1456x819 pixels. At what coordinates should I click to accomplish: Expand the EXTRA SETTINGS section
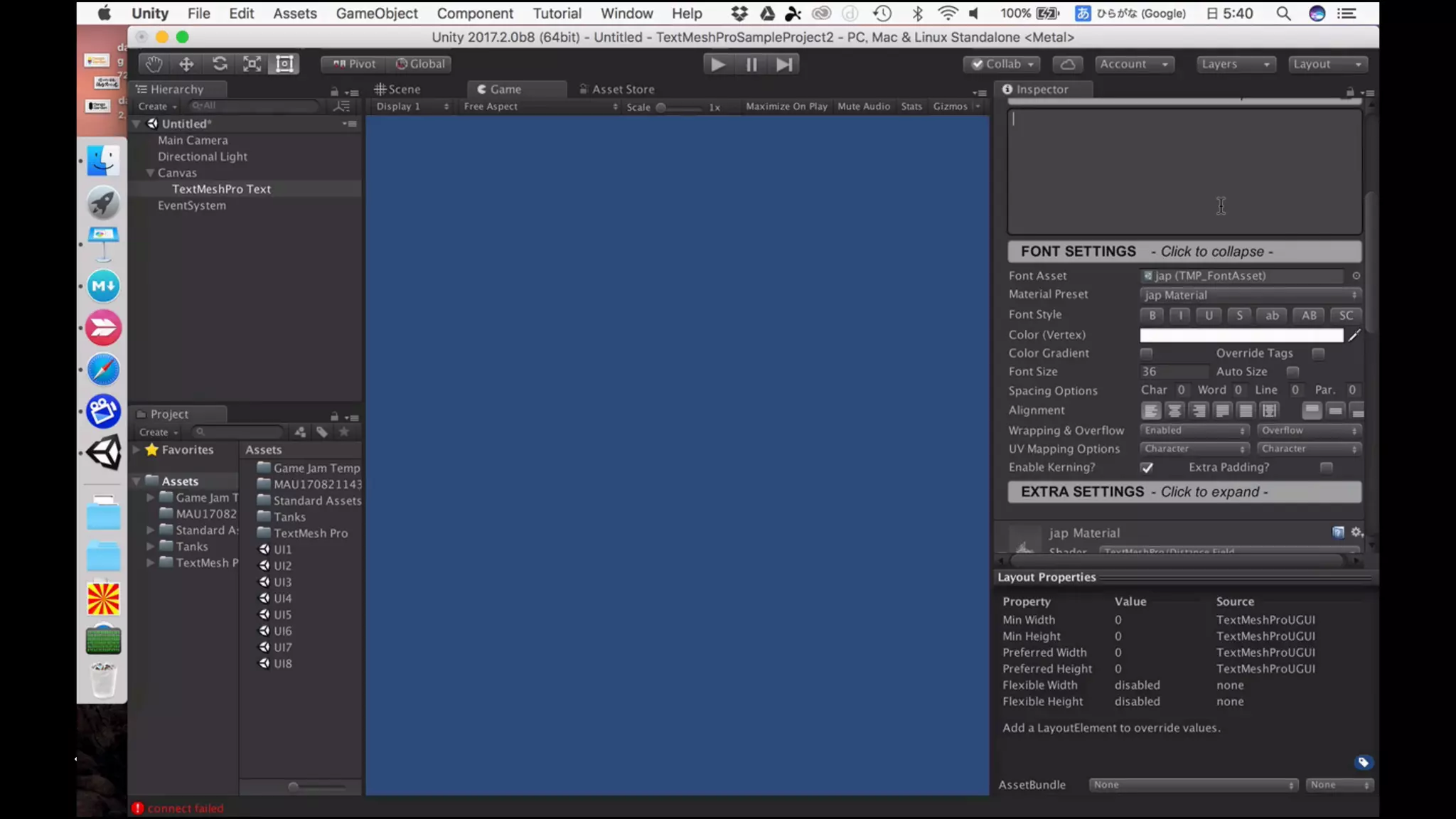click(x=1184, y=492)
